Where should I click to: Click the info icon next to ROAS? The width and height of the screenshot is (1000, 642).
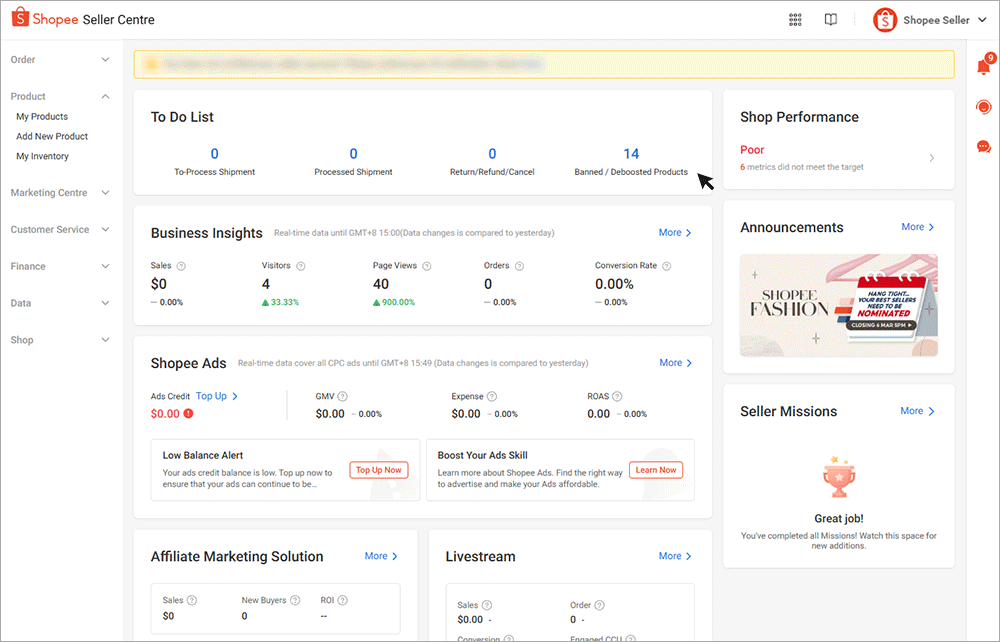[618, 396]
